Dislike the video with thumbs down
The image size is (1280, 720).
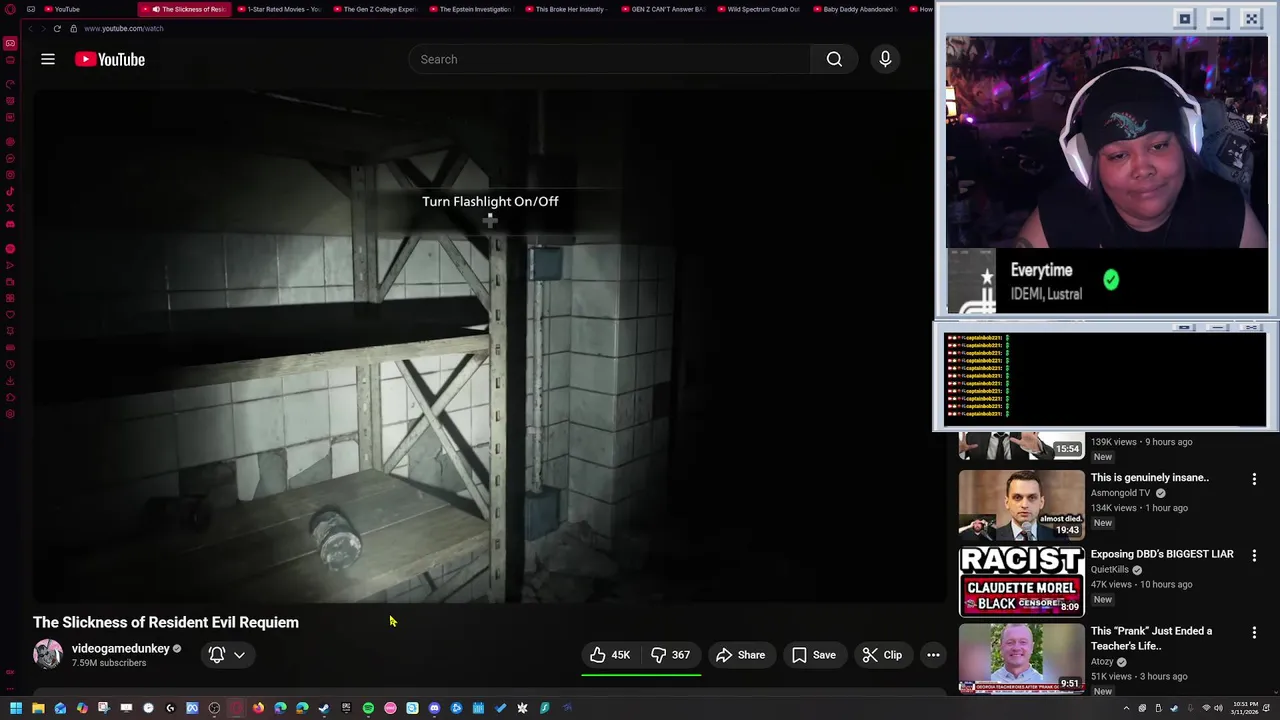click(x=671, y=655)
